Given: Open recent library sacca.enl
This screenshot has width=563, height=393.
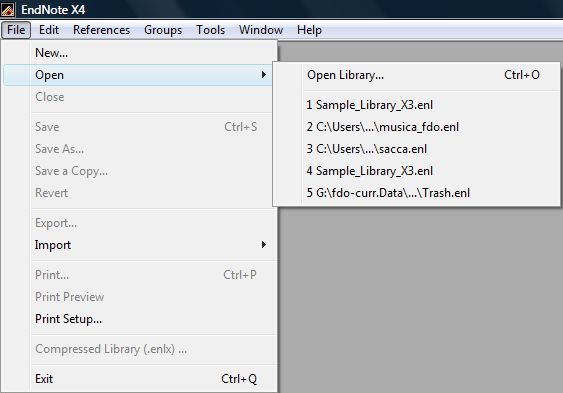Looking at the screenshot, I should click(416, 149).
